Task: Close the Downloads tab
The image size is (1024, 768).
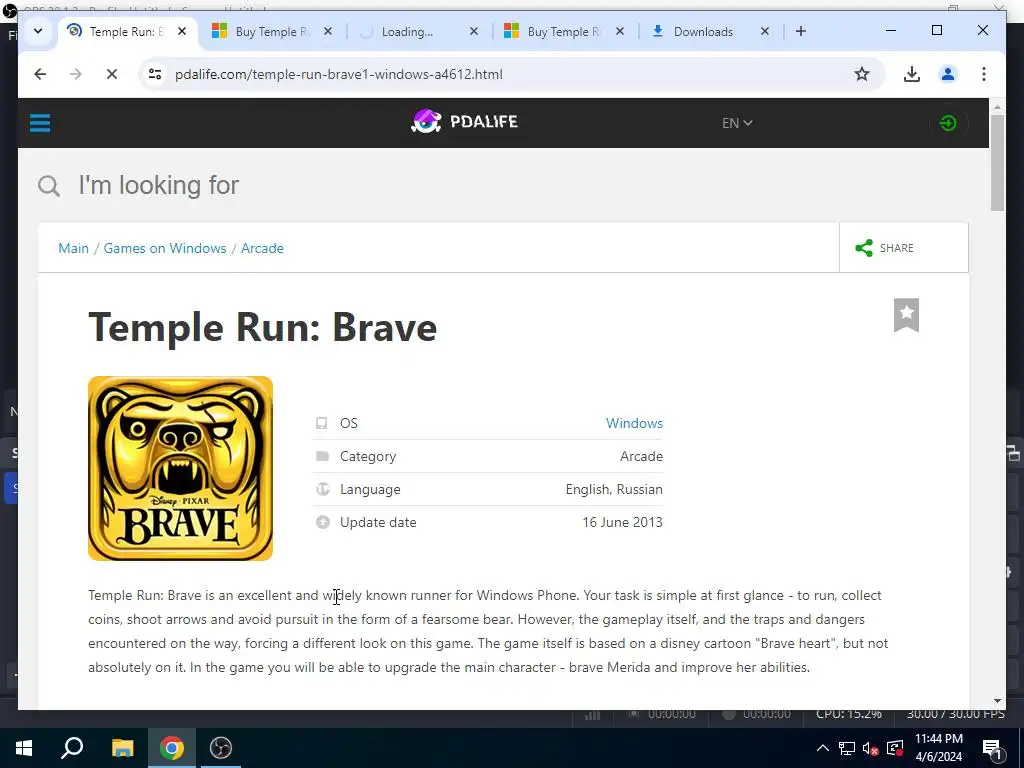Action: [x=765, y=31]
